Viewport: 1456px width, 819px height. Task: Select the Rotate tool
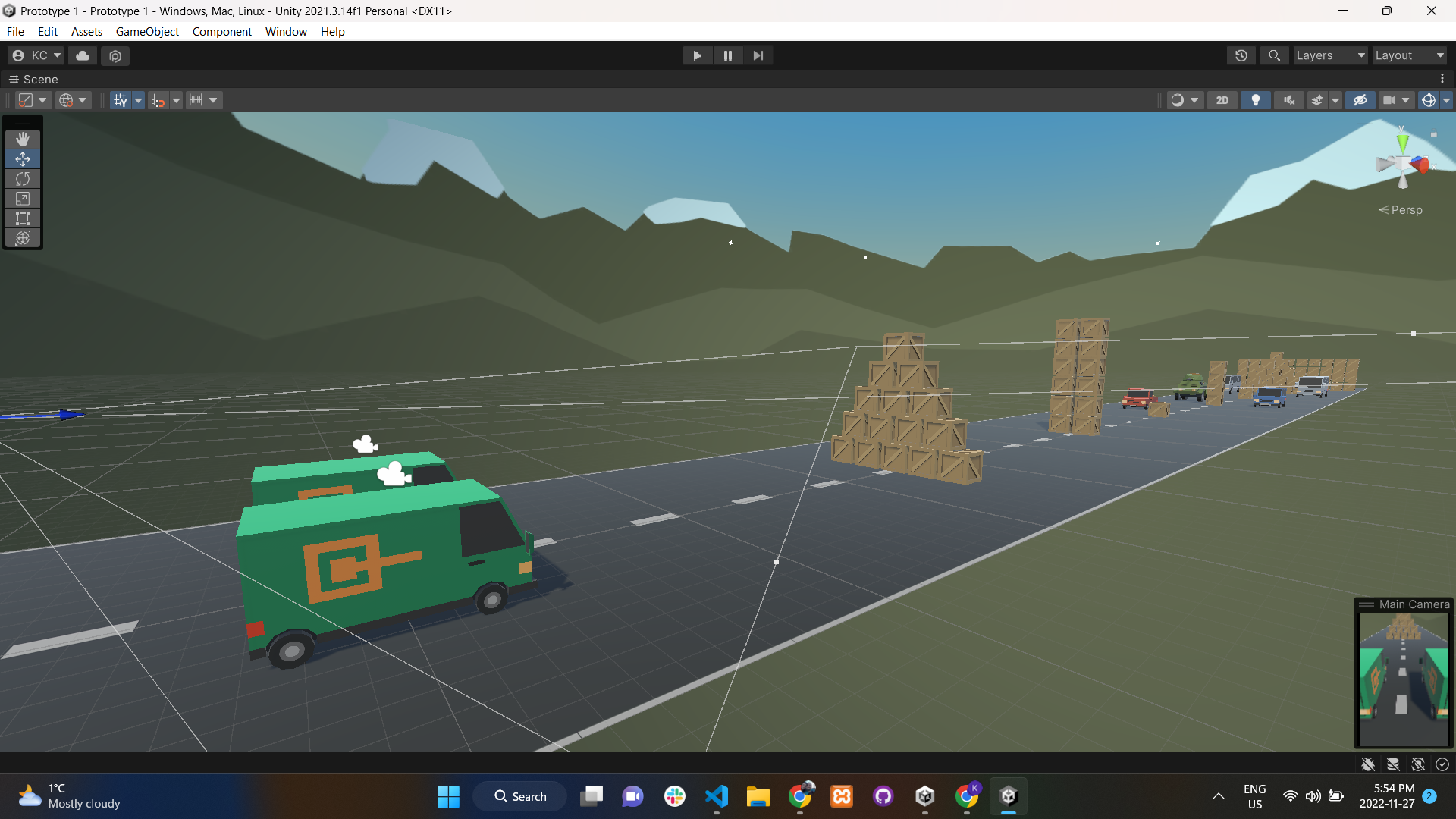tap(23, 179)
